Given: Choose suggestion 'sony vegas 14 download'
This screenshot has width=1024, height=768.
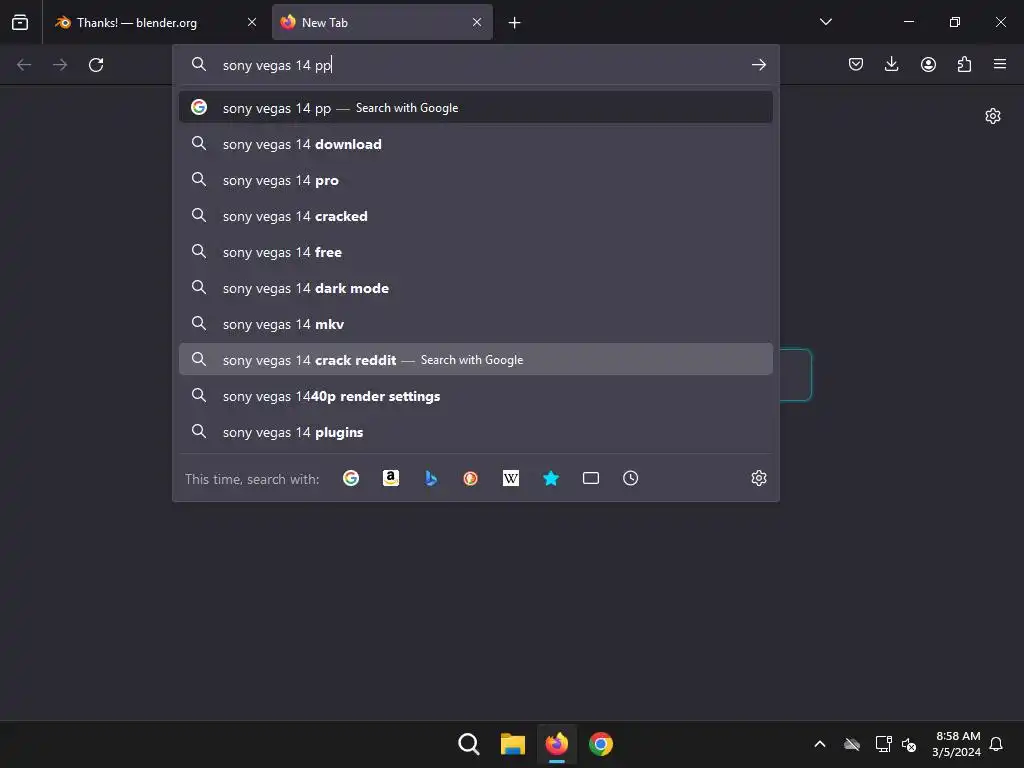Looking at the screenshot, I should tap(475, 144).
